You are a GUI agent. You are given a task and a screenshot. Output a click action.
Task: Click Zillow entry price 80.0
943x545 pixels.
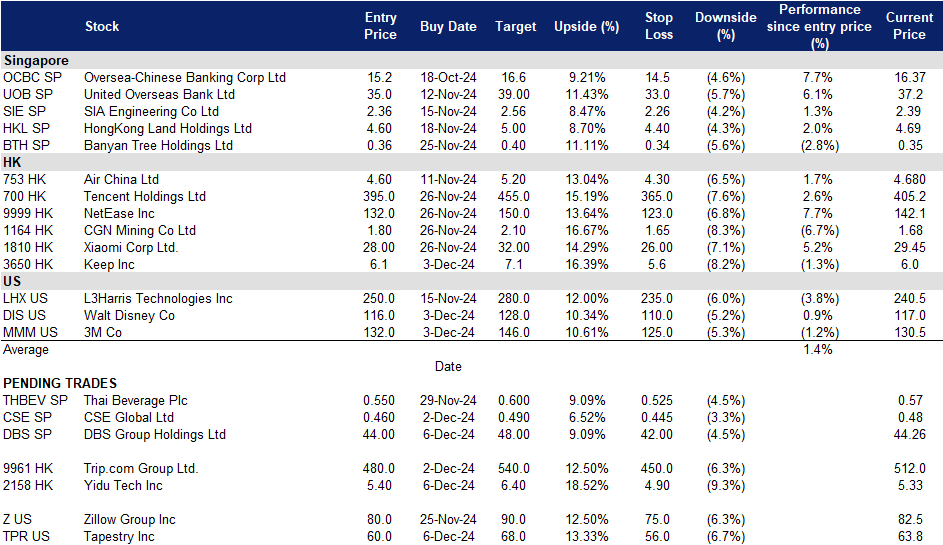[x=379, y=519]
